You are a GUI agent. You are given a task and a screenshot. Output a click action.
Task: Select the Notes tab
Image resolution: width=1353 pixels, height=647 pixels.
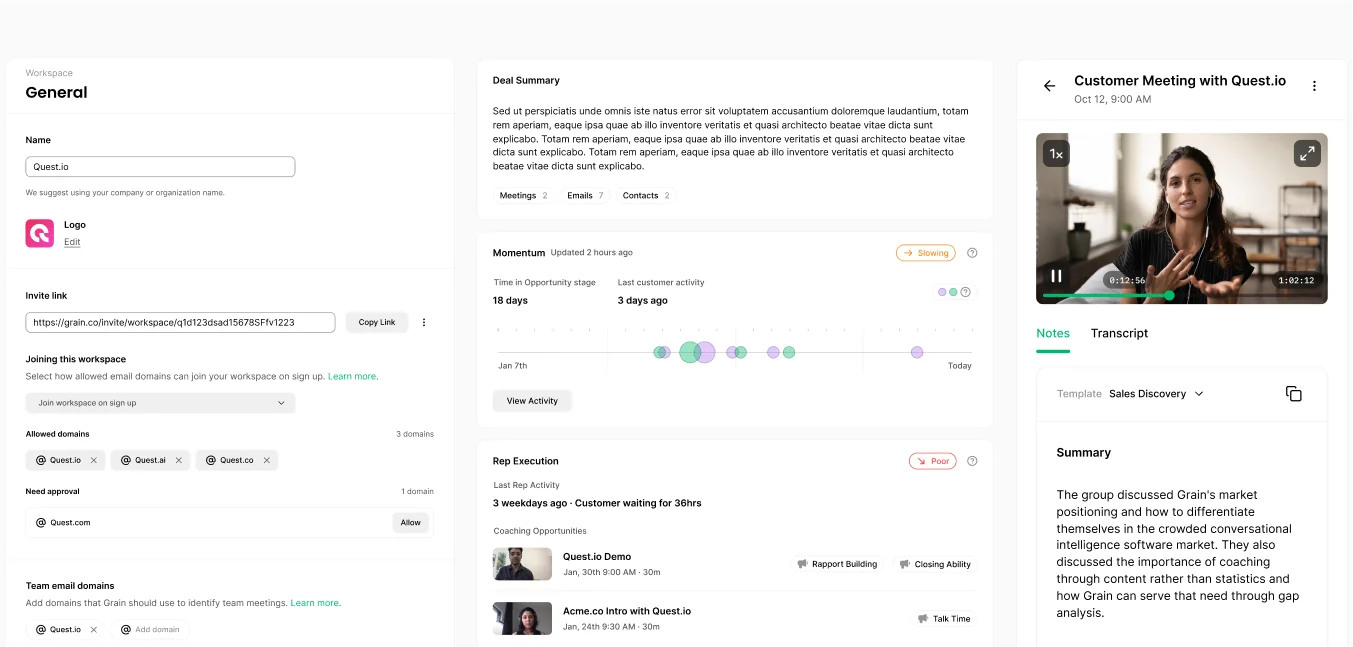click(x=1053, y=333)
